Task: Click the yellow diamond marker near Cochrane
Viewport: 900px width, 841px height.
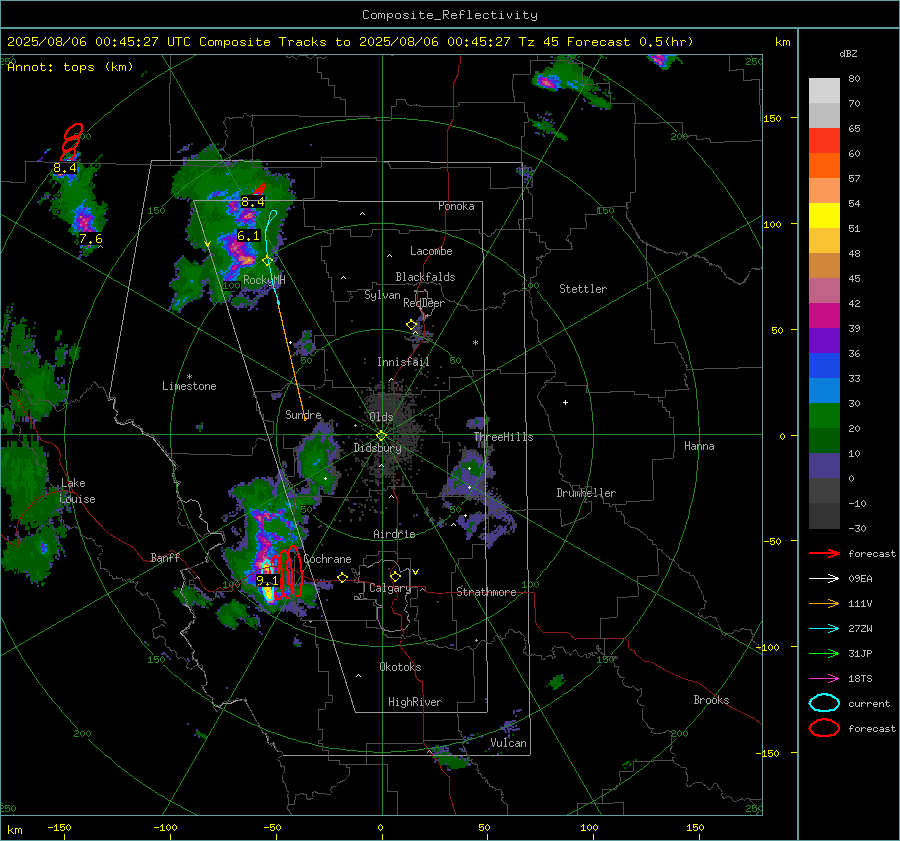Action: pyautogui.click(x=343, y=578)
